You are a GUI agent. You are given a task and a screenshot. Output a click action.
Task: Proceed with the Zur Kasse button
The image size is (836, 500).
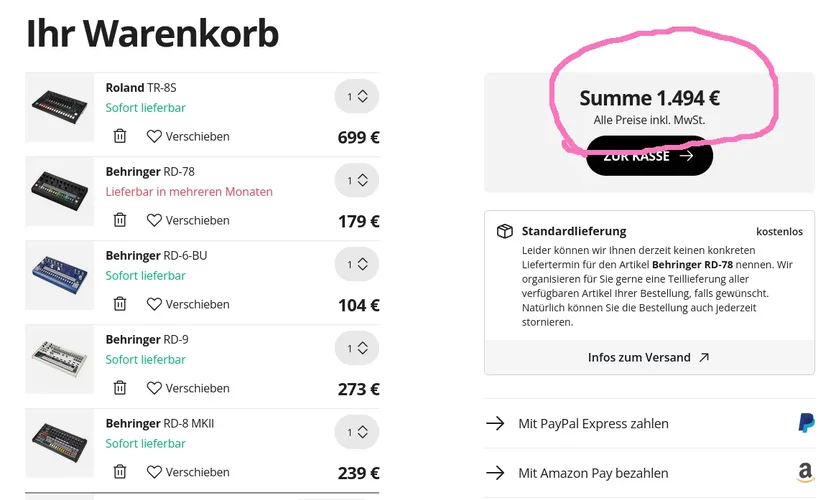[x=649, y=157]
